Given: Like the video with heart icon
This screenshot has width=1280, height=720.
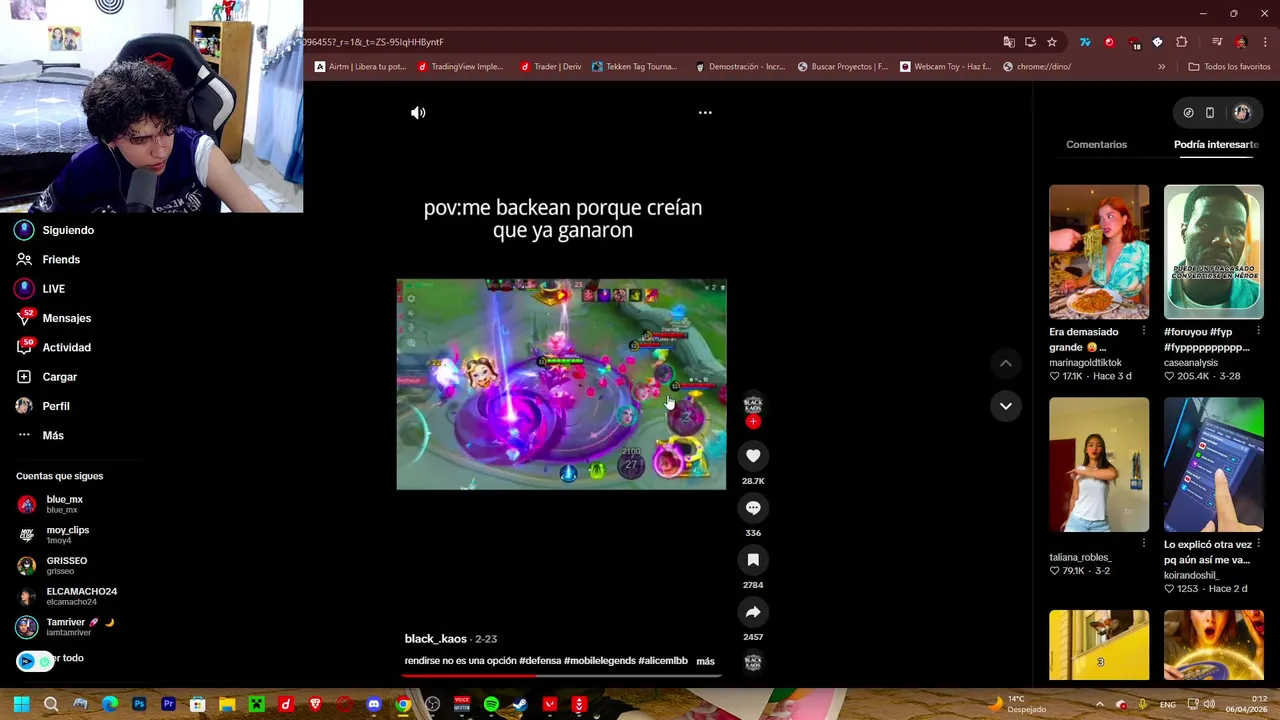Looking at the screenshot, I should pyautogui.click(x=753, y=456).
